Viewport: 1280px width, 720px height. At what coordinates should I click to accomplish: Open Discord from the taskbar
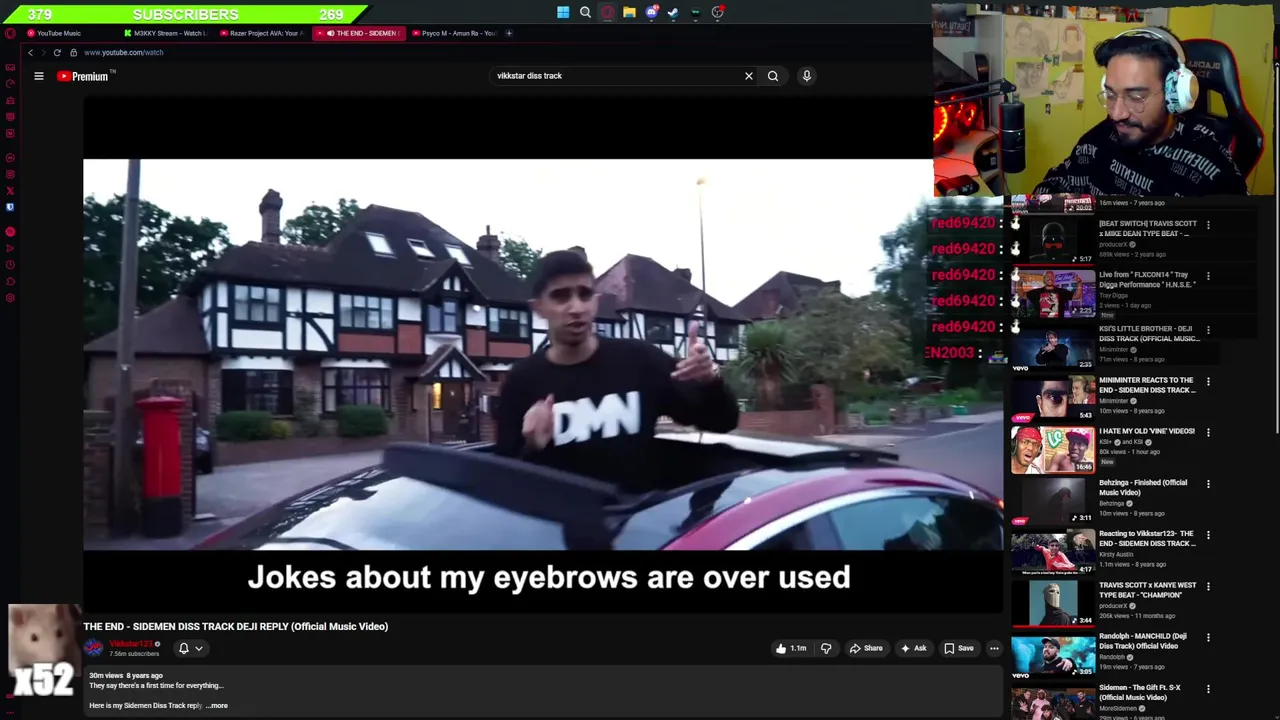point(651,13)
